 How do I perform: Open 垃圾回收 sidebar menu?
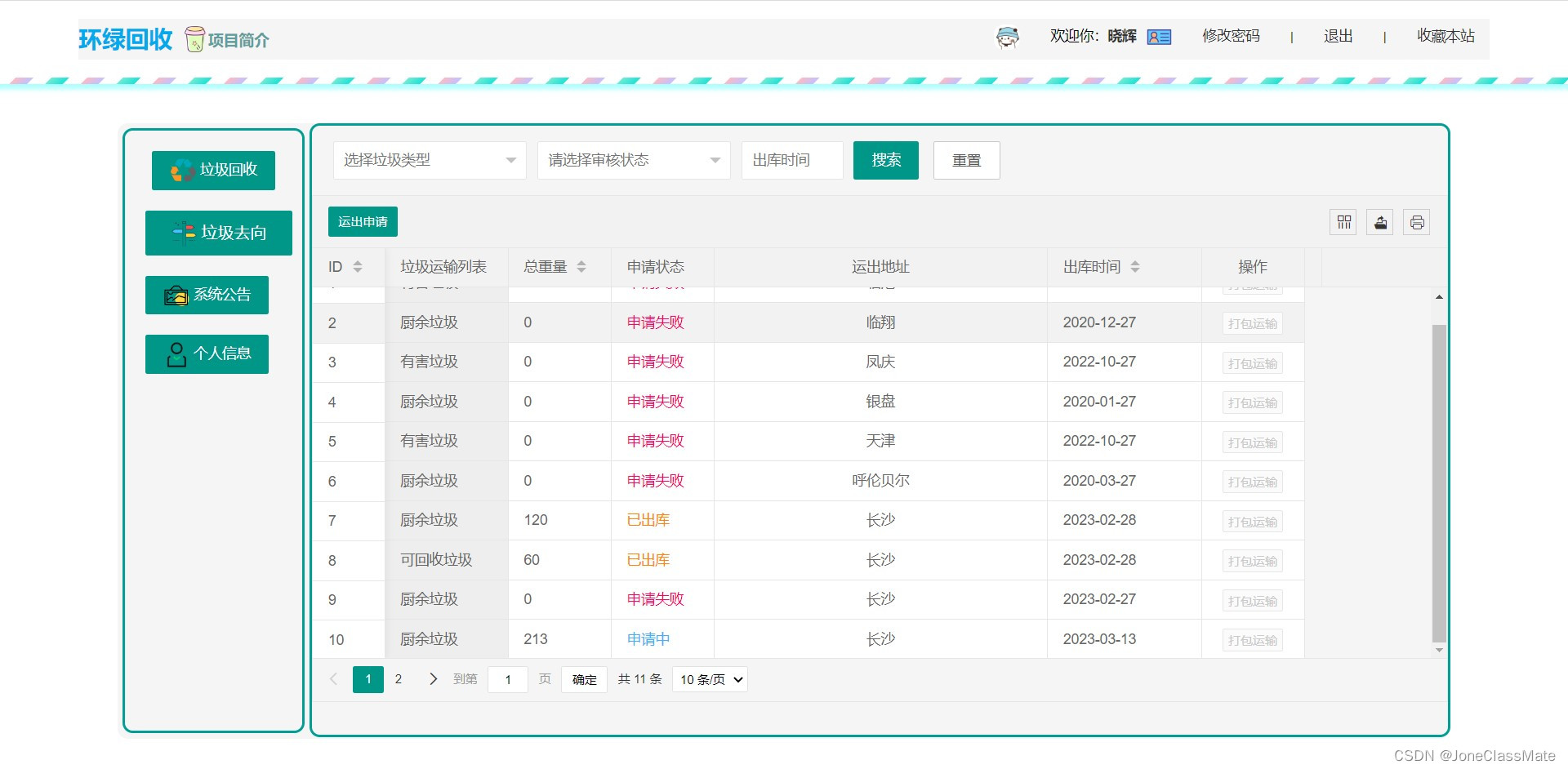213,170
